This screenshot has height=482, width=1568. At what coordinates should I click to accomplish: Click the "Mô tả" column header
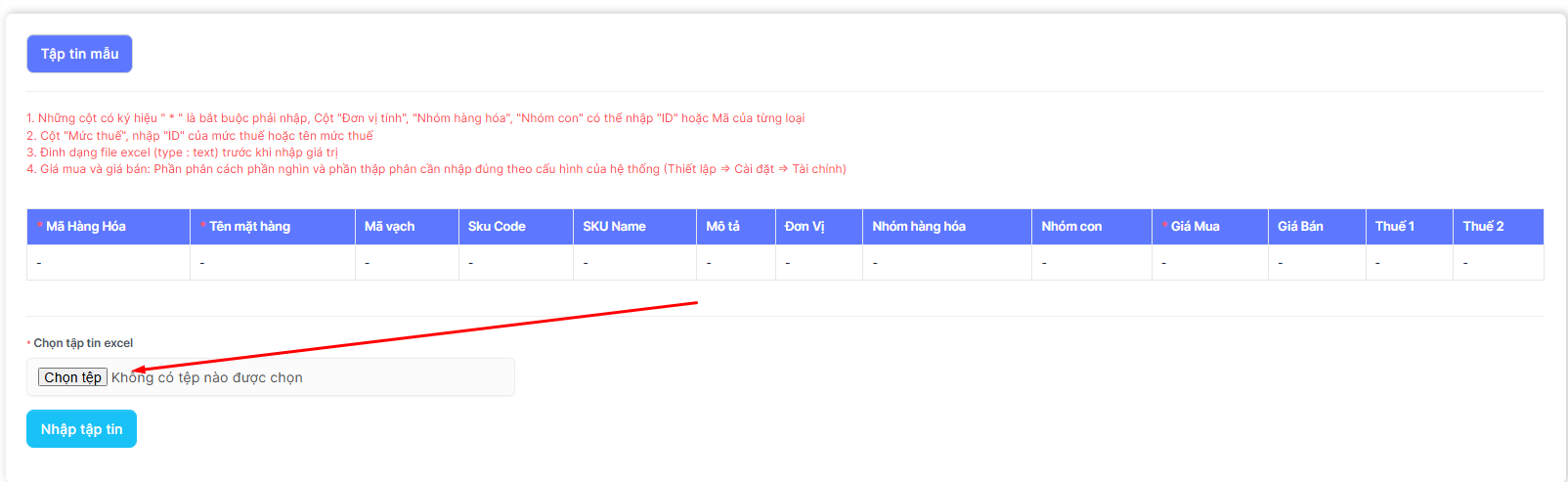(723, 227)
